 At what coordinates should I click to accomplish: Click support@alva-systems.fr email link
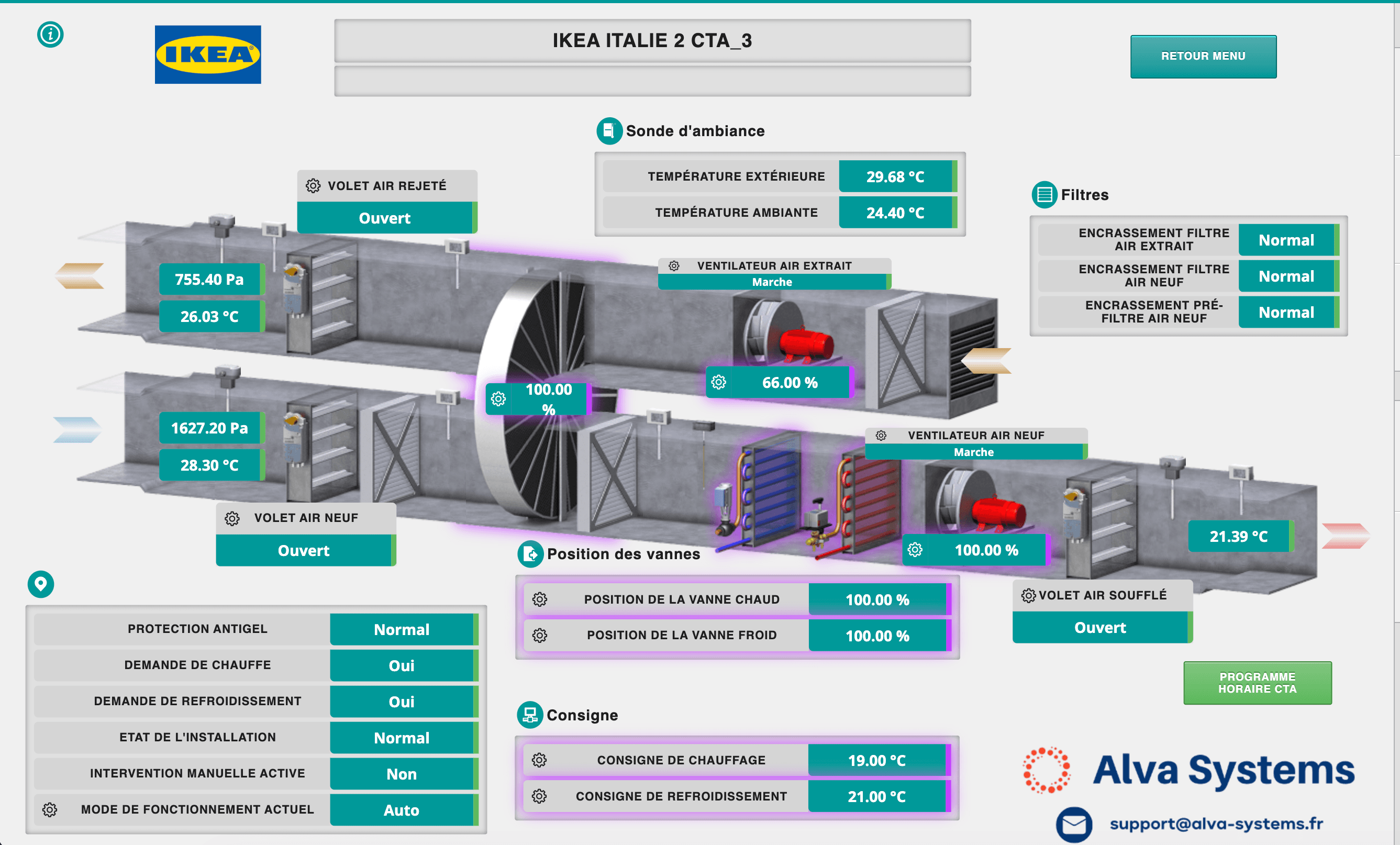pos(1216,824)
